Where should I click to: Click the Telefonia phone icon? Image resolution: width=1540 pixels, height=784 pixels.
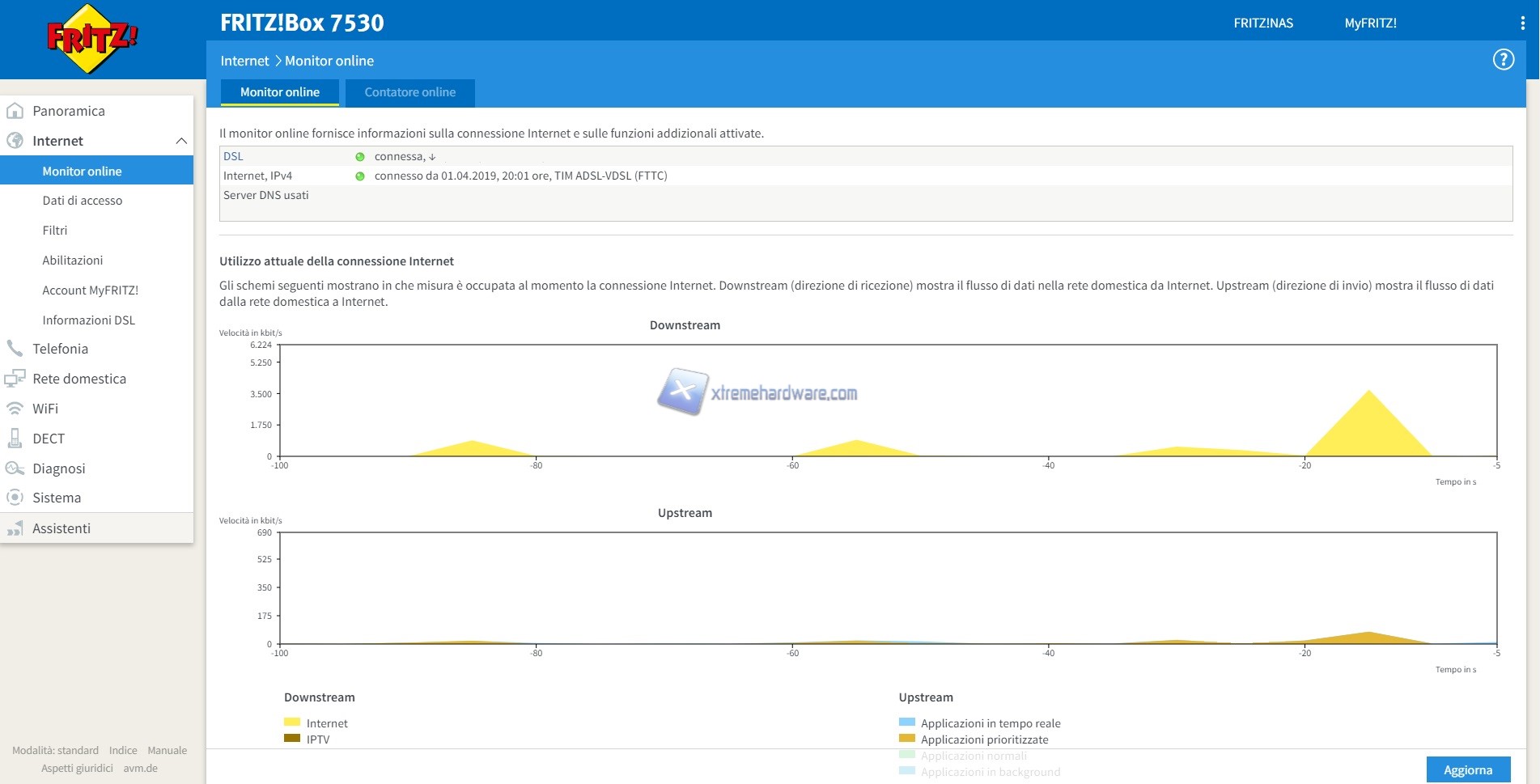coord(15,349)
